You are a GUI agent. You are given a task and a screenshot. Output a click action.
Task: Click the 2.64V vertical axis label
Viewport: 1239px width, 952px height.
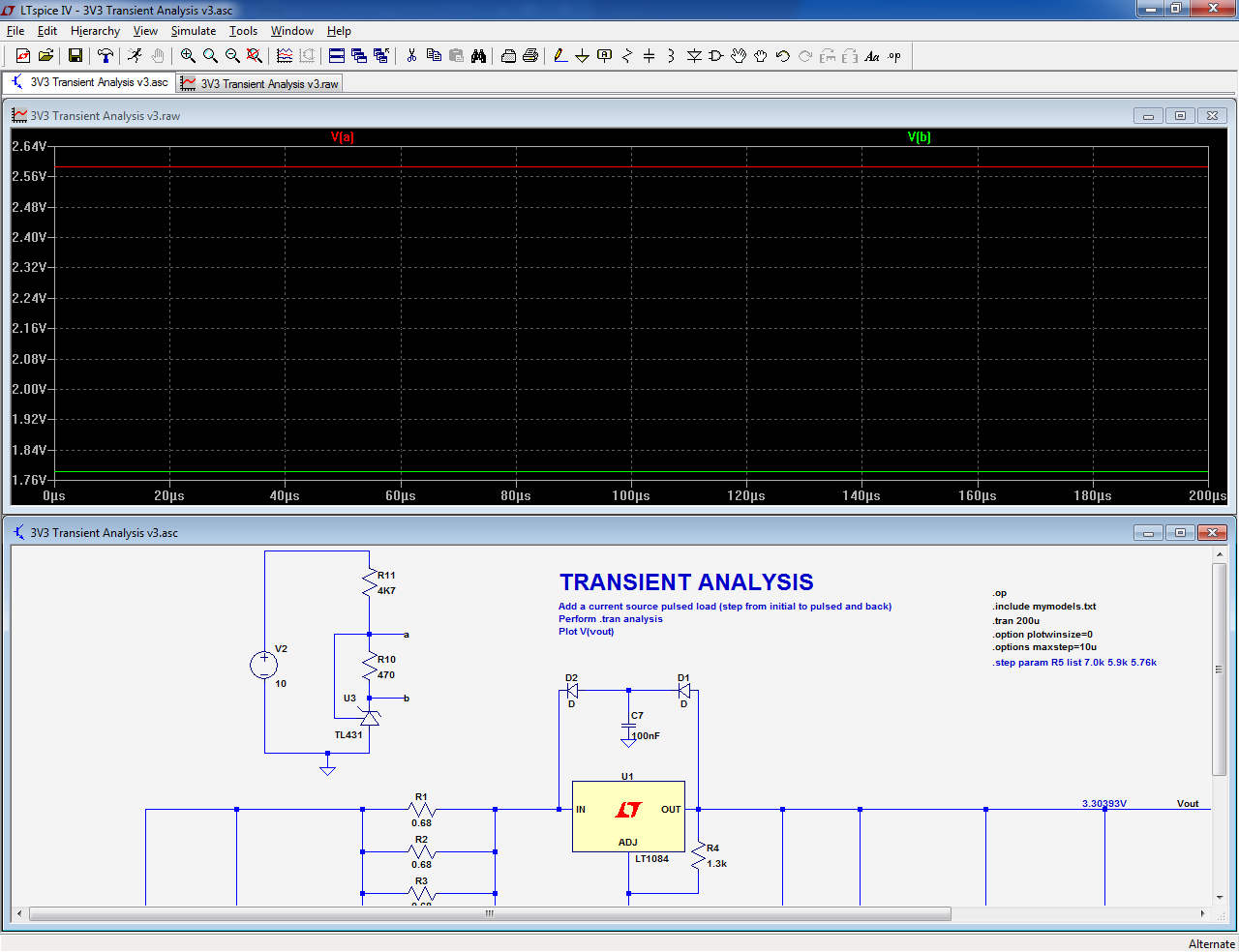[x=29, y=146]
